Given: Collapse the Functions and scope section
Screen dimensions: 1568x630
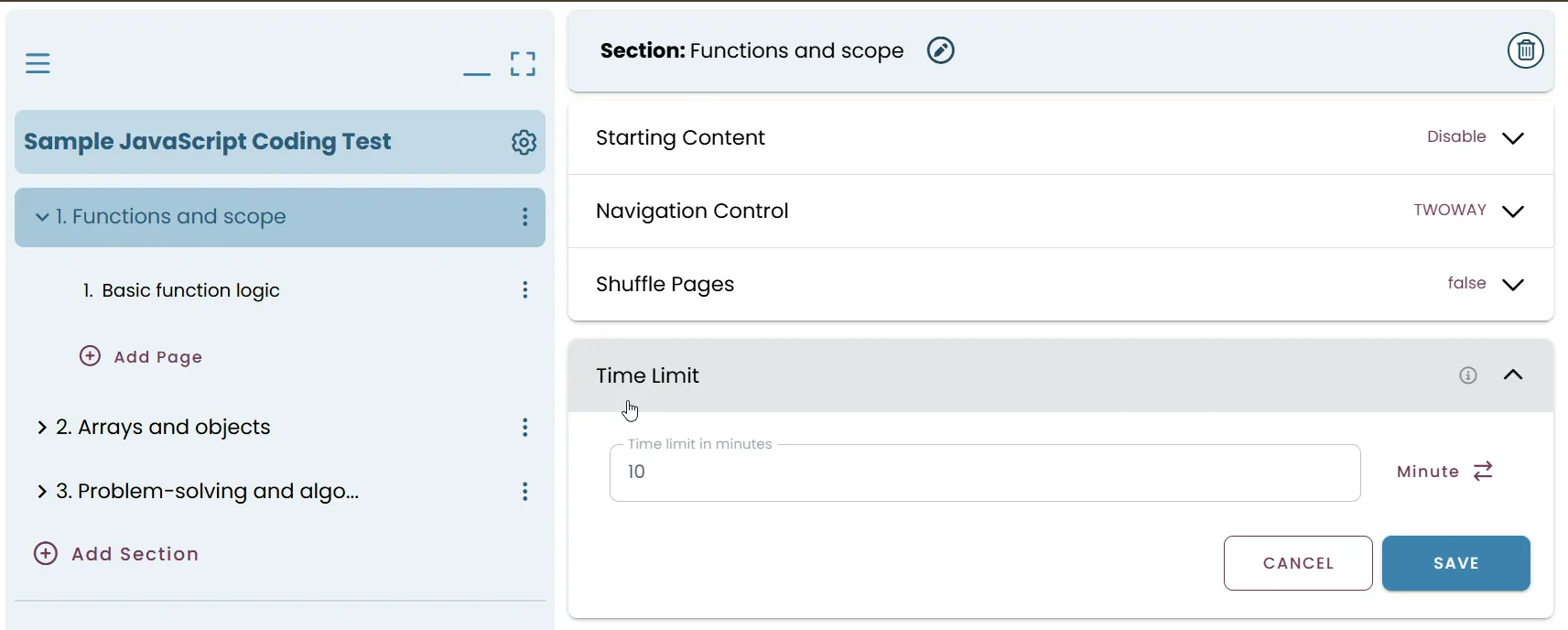Looking at the screenshot, I should tap(42, 217).
